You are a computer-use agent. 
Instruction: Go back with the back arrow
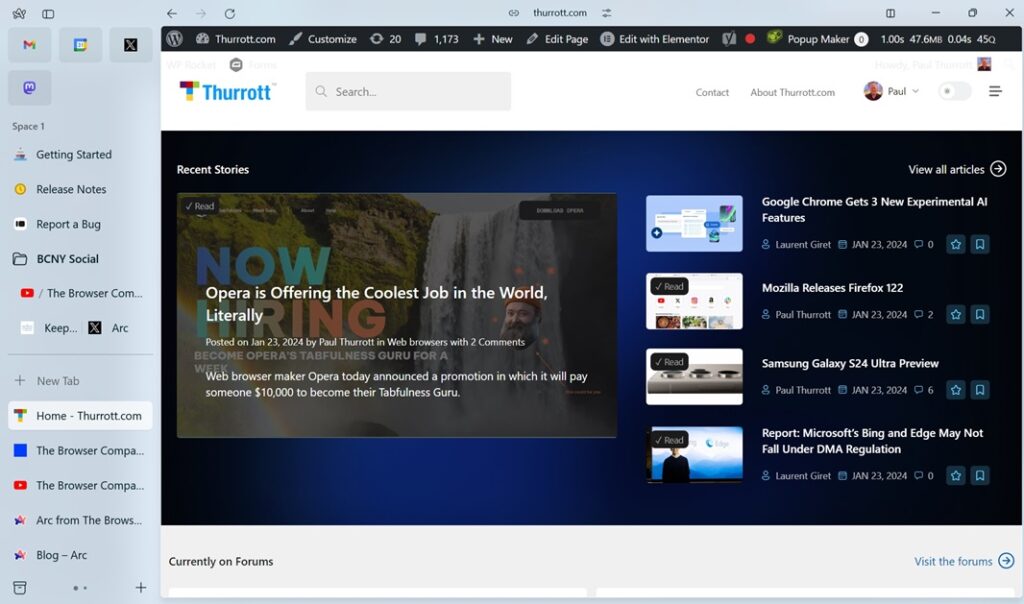[x=172, y=13]
